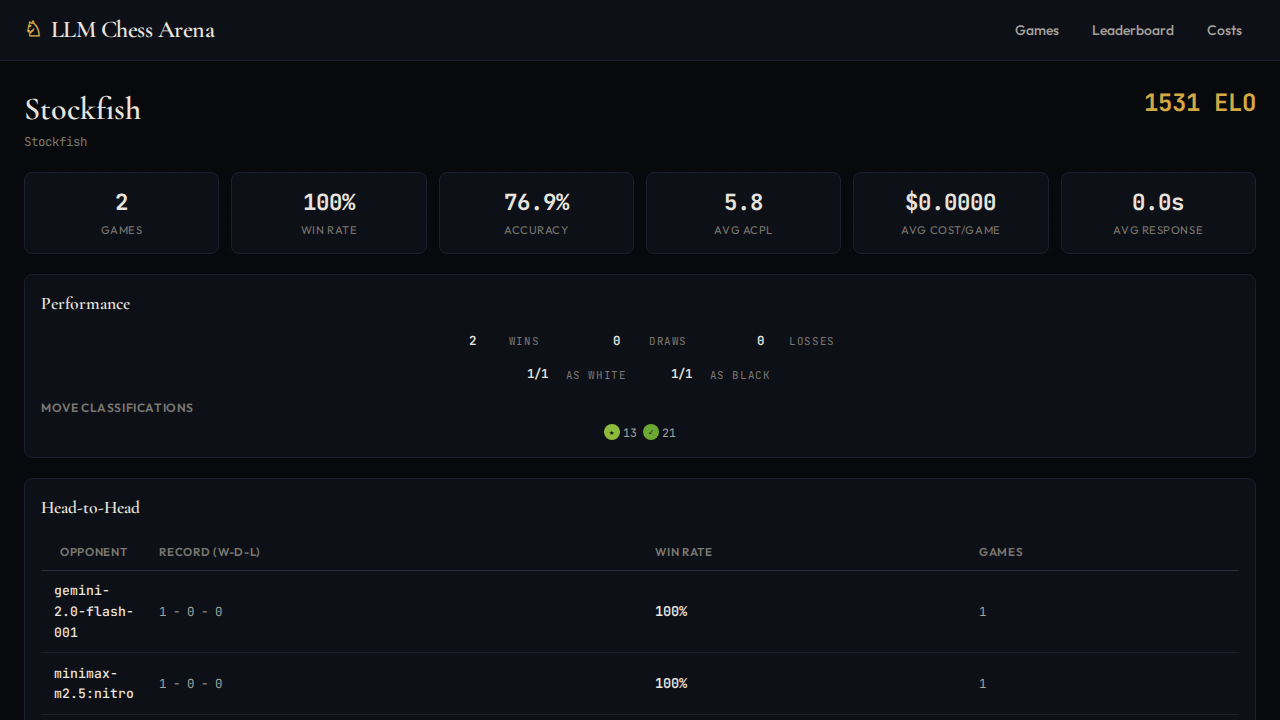
Task: Click the chess knight logo icon
Action: pos(33,29)
